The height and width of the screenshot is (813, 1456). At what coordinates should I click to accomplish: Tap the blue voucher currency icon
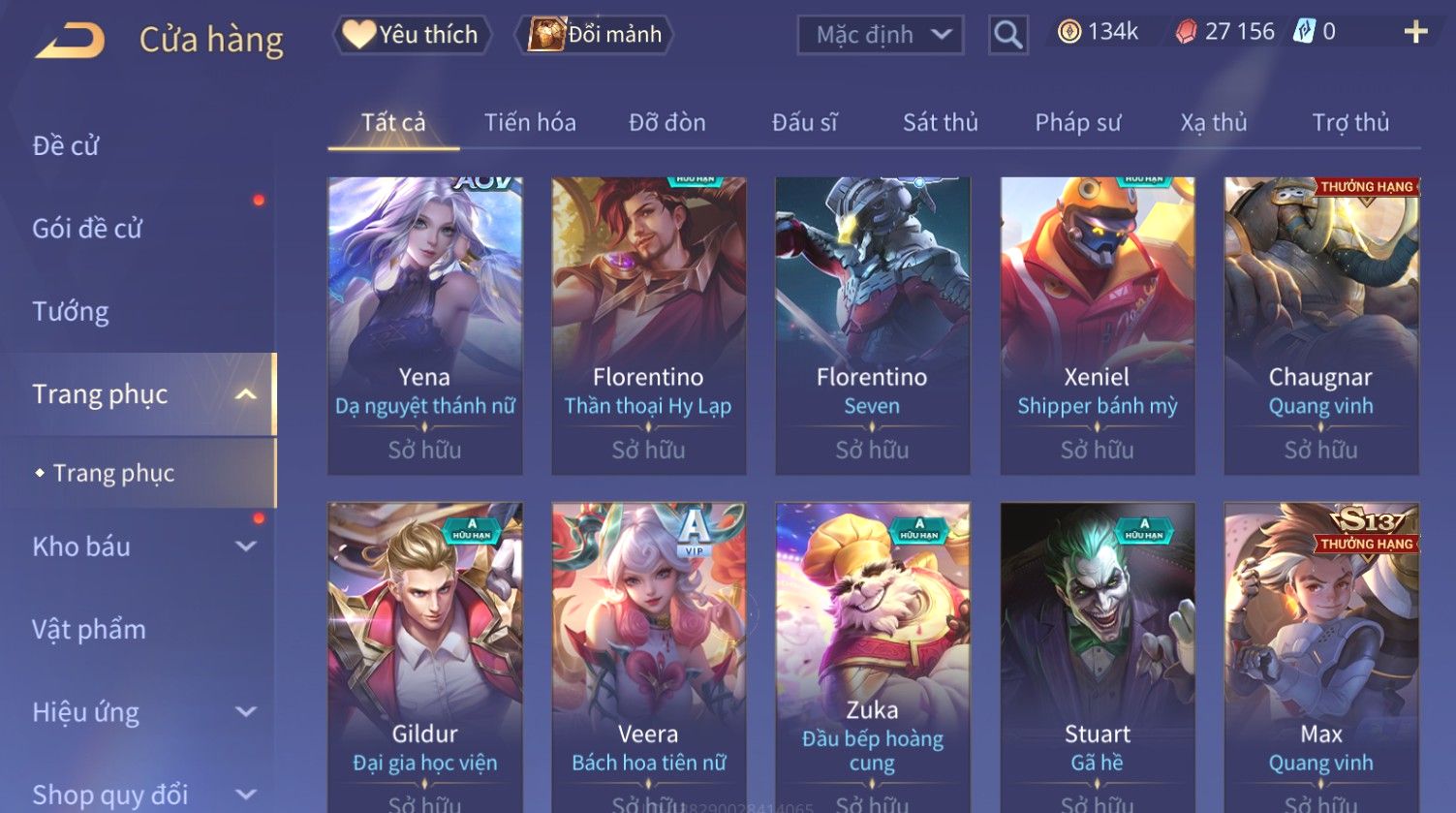point(1304,32)
